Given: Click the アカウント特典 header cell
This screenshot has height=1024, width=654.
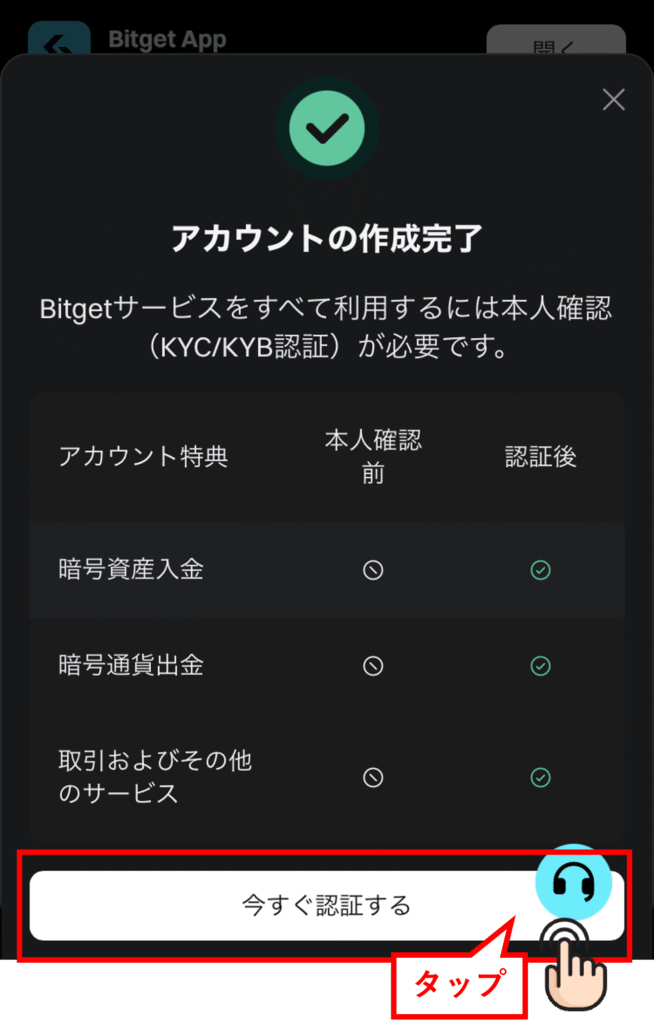Looking at the screenshot, I should pyautogui.click(x=144, y=457).
